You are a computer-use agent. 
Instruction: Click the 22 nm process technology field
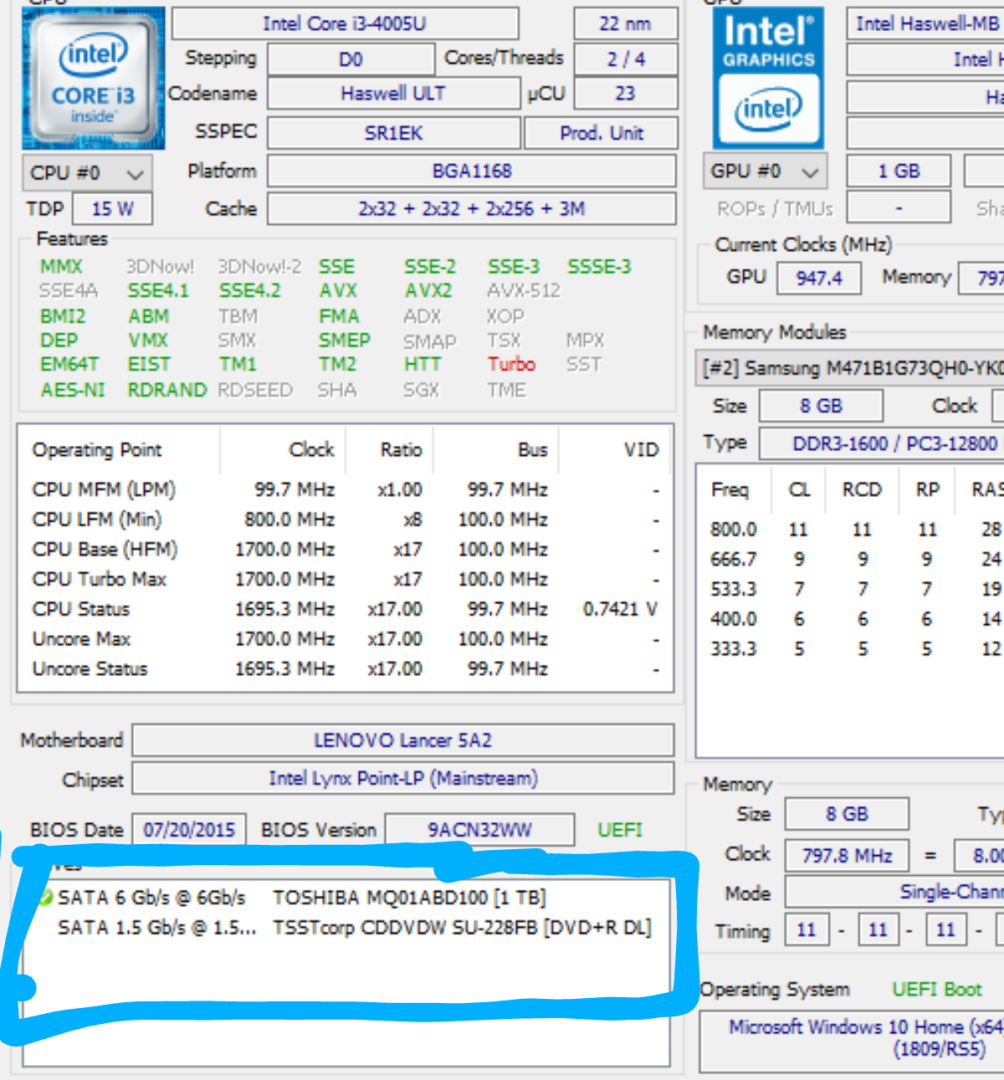[x=625, y=24]
